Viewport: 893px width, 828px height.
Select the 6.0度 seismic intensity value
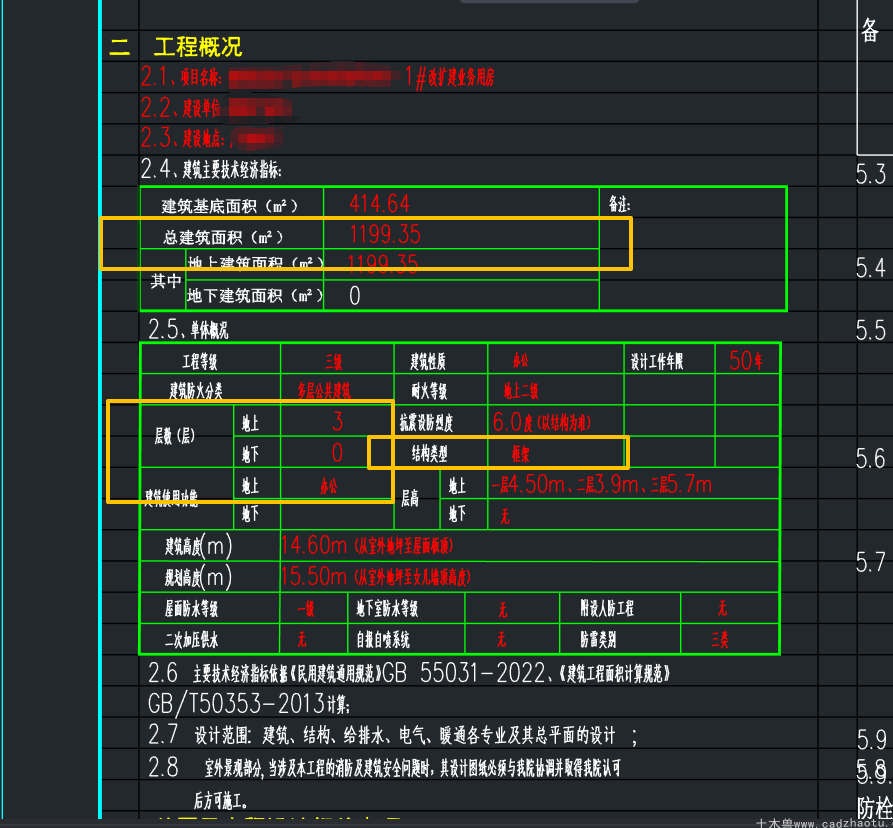click(542, 422)
